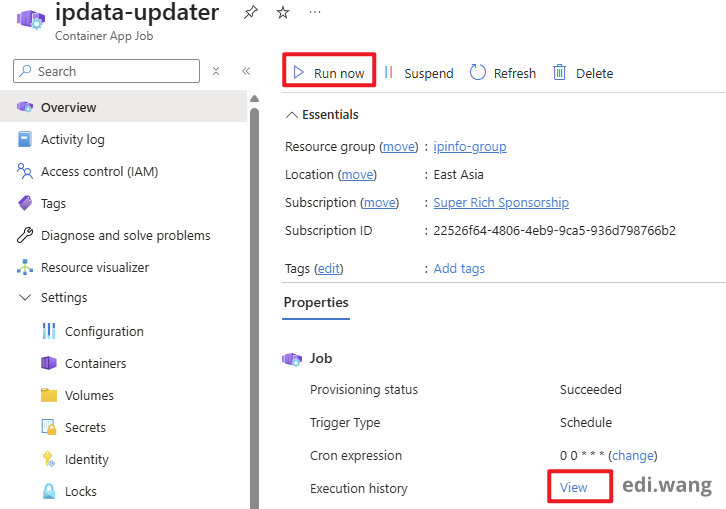The image size is (726, 509).
Task: Collapse the Settings section
Action: (x=25, y=298)
